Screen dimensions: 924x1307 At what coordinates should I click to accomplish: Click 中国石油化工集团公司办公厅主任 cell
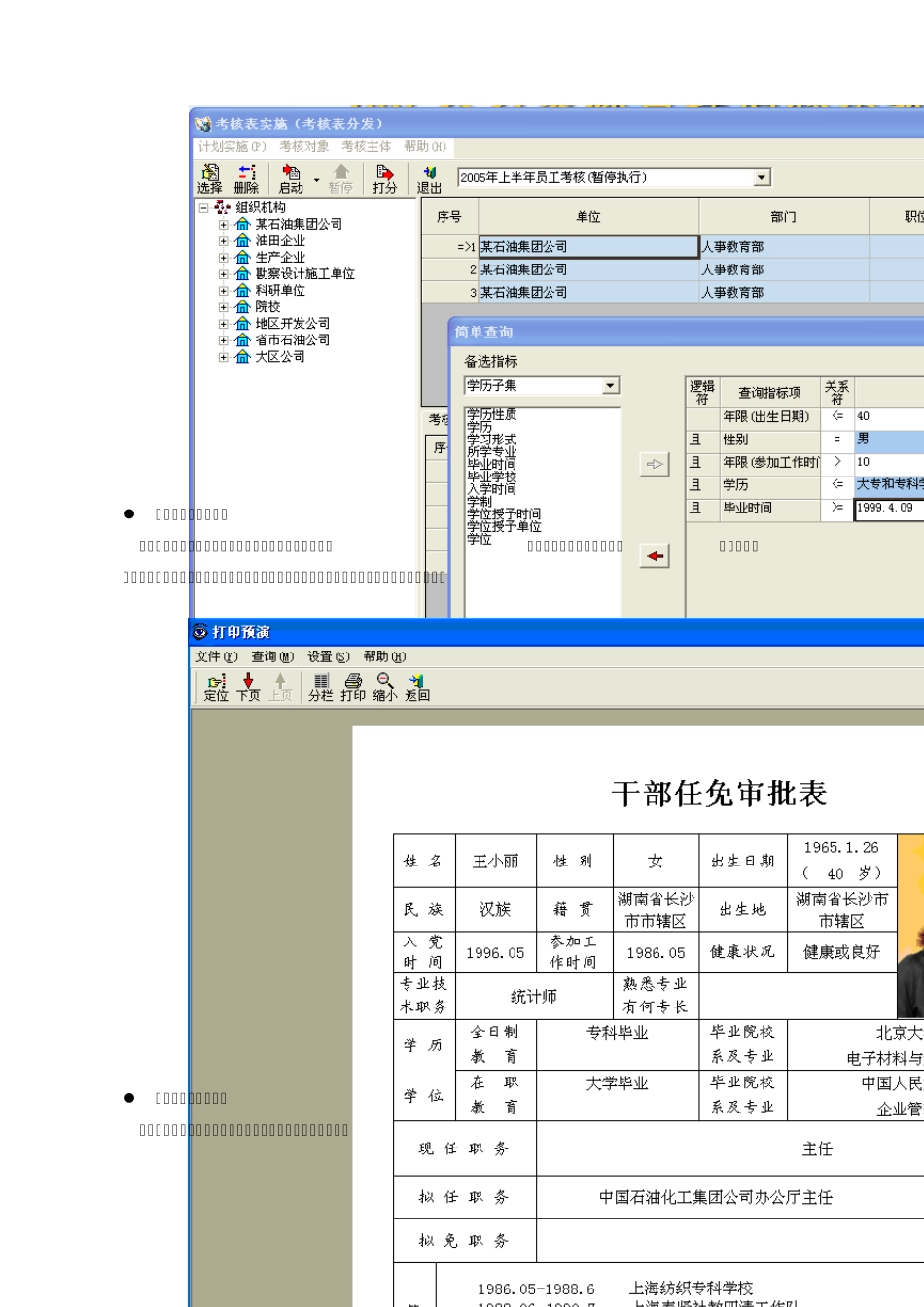pyautogui.click(x=716, y=1197)
